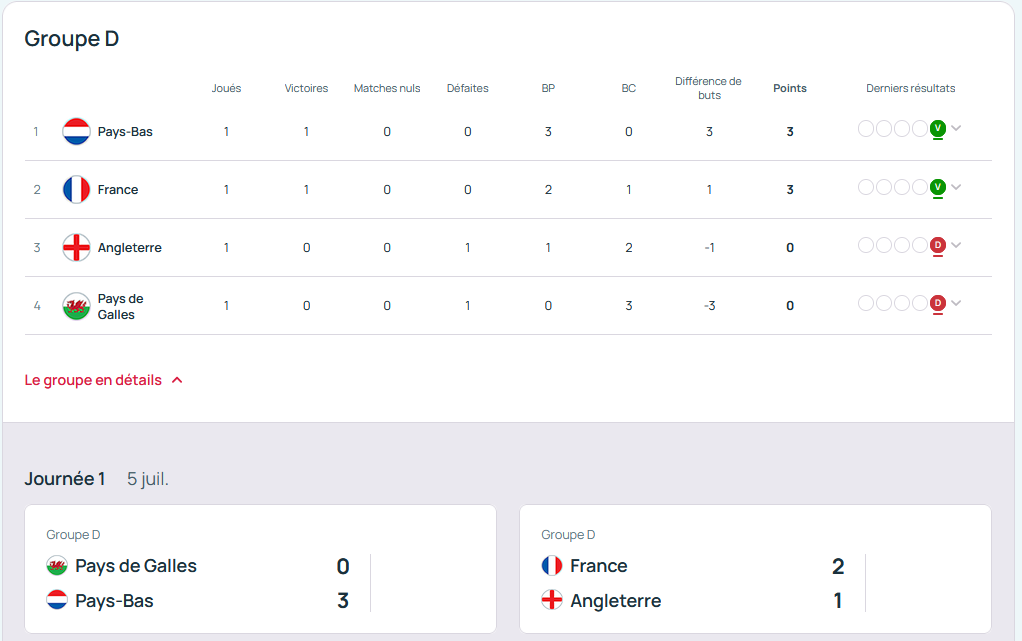Click the France flag in standings table
The height and width of the screenshot is (641, 1022).
[x=77, y=189]
